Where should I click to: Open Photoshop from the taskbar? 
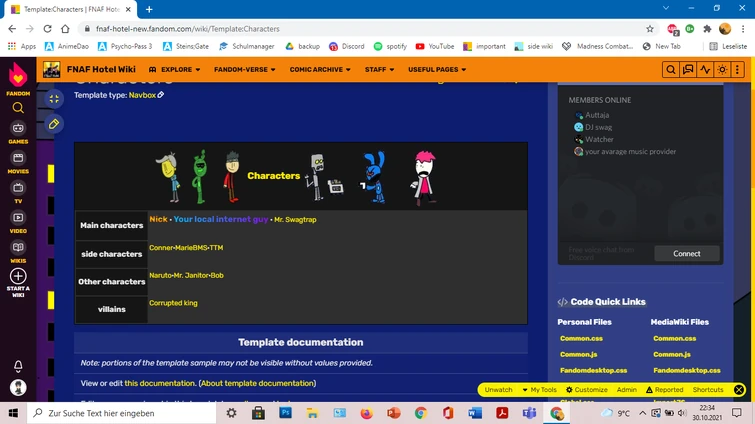pyautogui.click(x=285, y=413)
